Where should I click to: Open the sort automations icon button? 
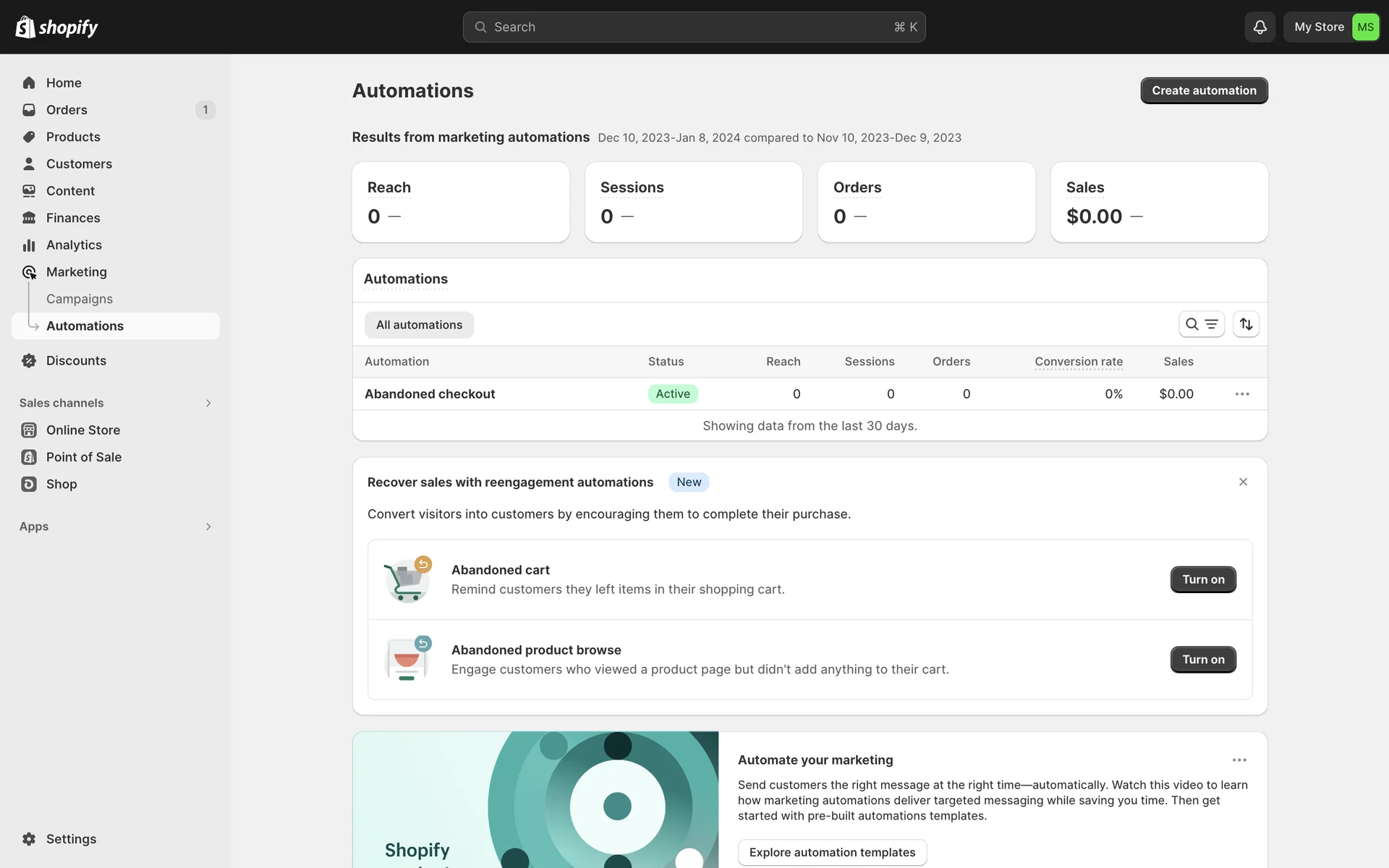[1246, 324]
